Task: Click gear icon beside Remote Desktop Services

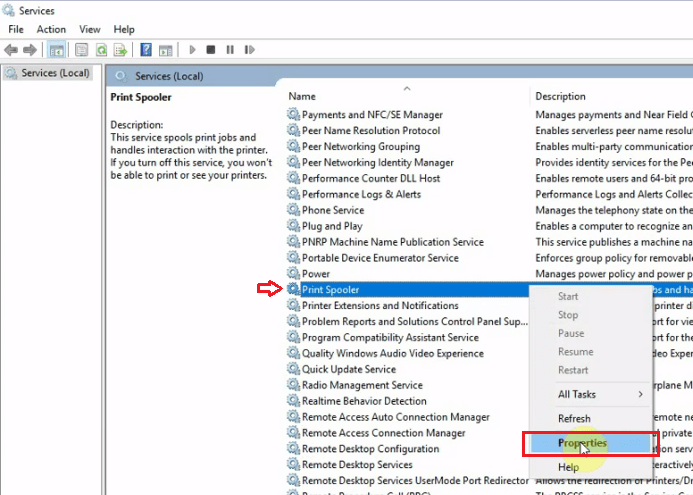Action: [x=293, y=465]
